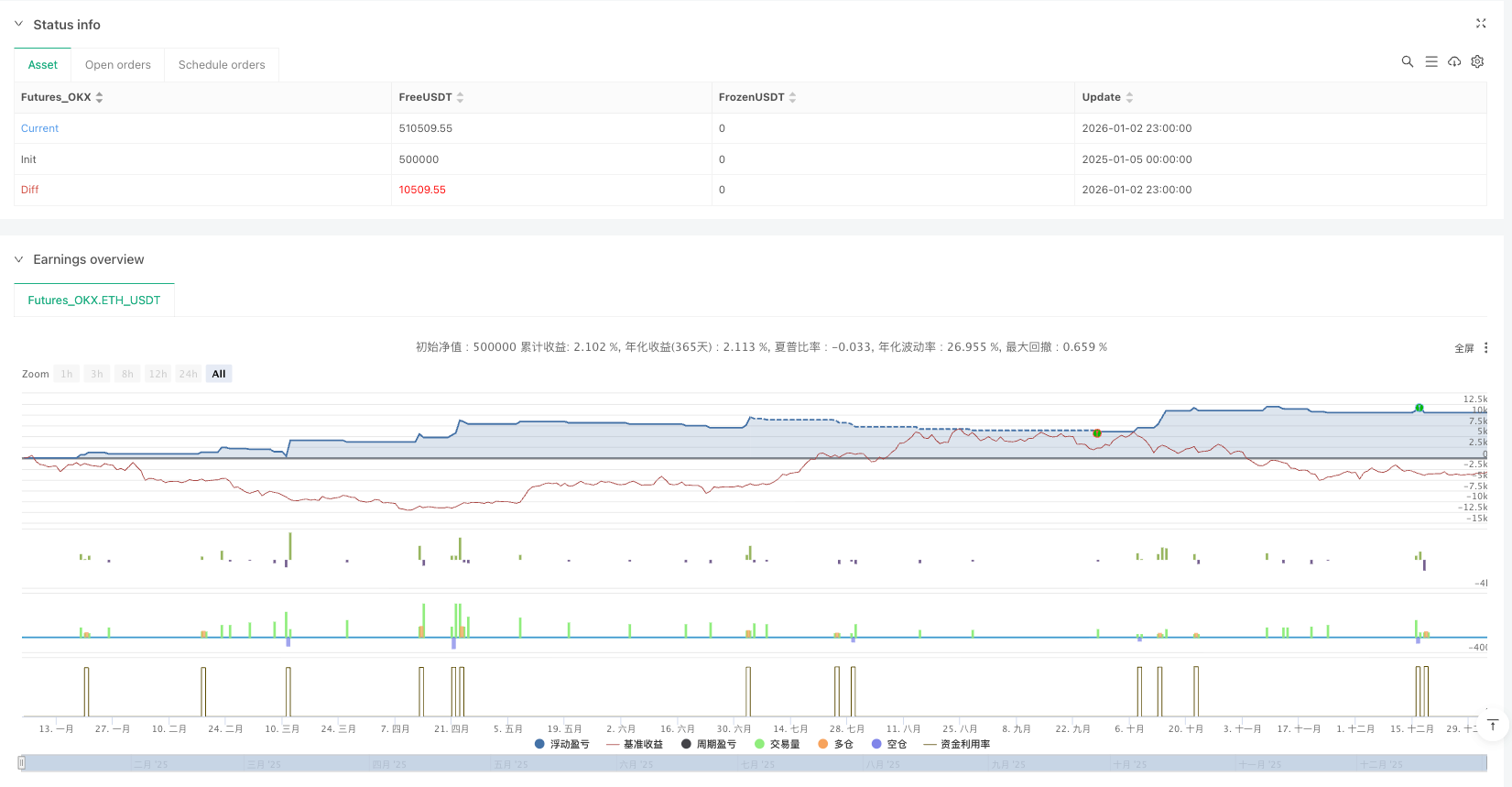Collapse the Status info section

pyautogui.click(x=18, y=24)
